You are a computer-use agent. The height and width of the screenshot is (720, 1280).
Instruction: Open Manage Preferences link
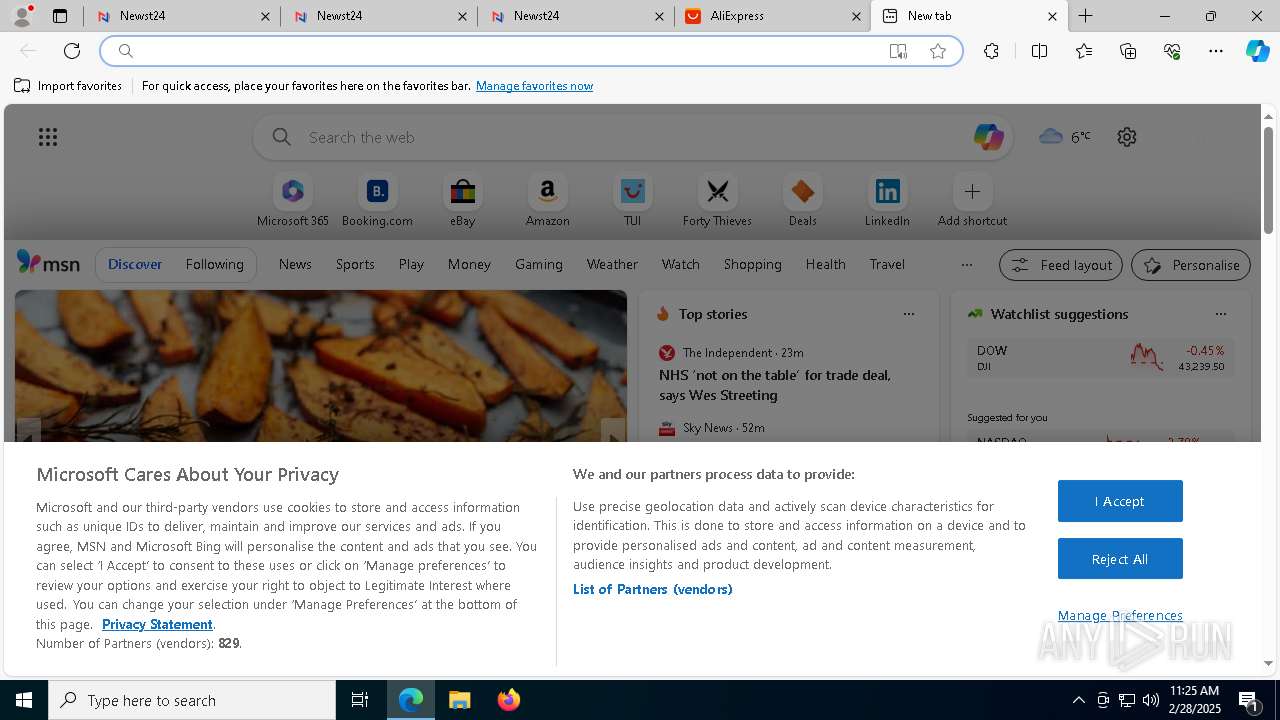tap(1120, 615)
